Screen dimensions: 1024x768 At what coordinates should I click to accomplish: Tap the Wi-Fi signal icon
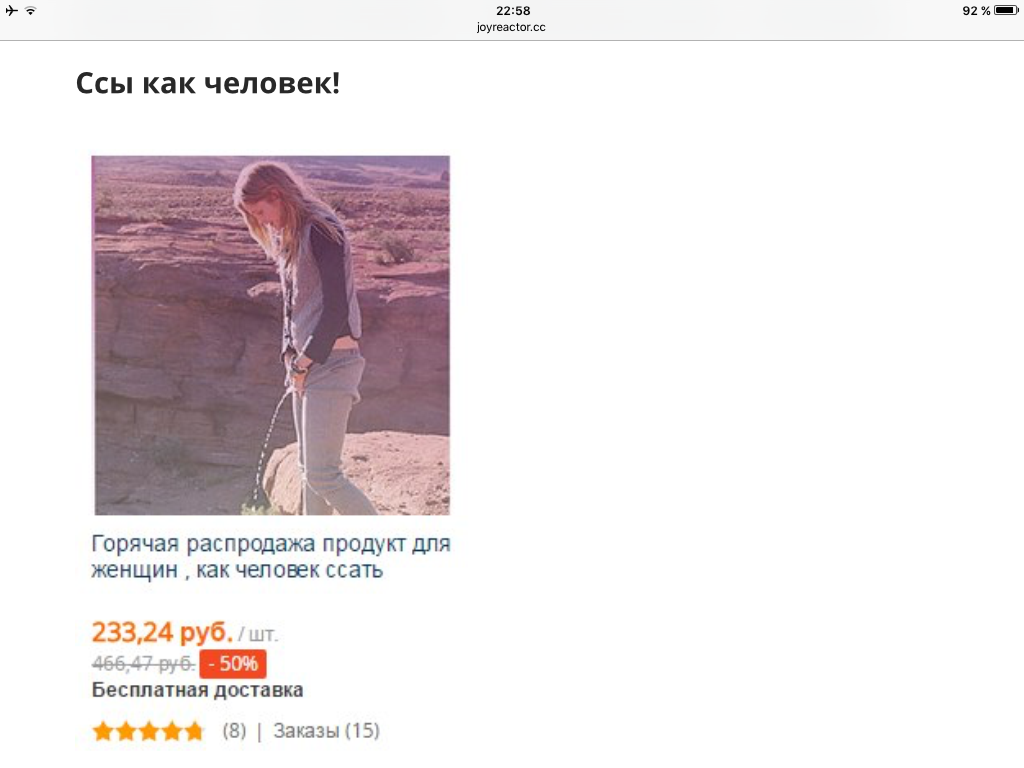[x=31, y=10]
